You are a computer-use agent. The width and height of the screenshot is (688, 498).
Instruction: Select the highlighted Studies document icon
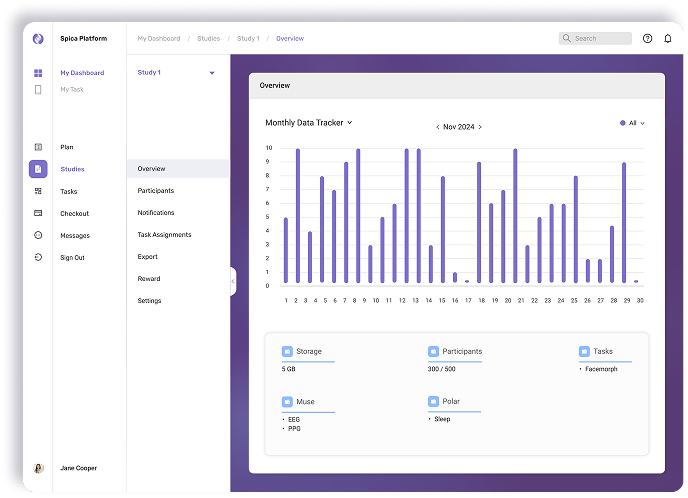tap(38, 169)
